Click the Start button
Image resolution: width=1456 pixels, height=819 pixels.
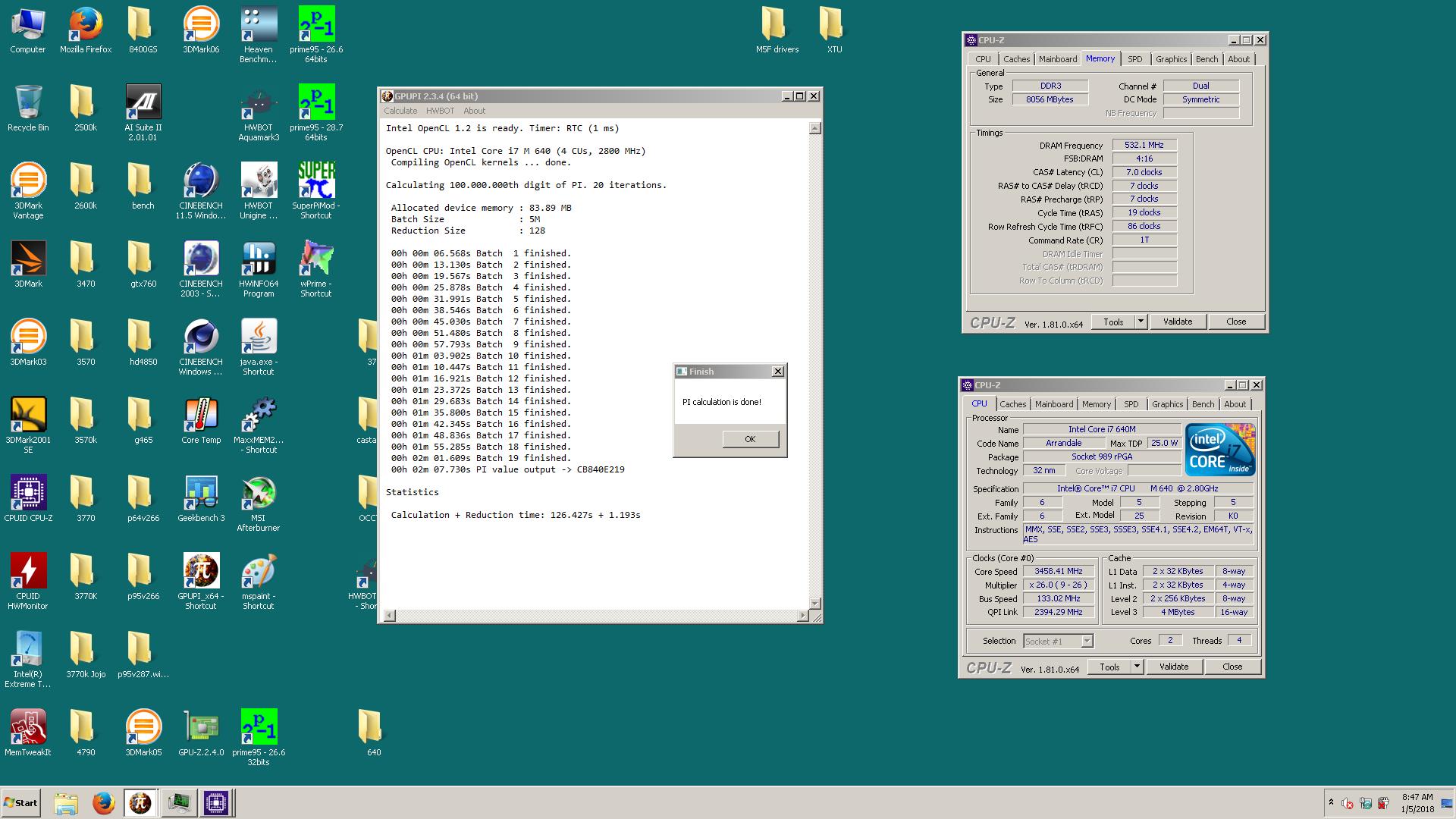coord(20,803)
